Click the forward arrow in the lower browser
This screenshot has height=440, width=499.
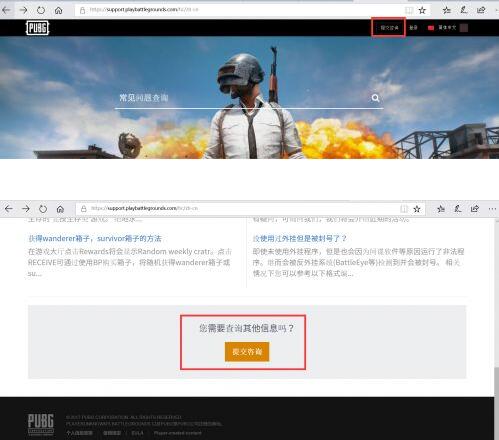26,209
